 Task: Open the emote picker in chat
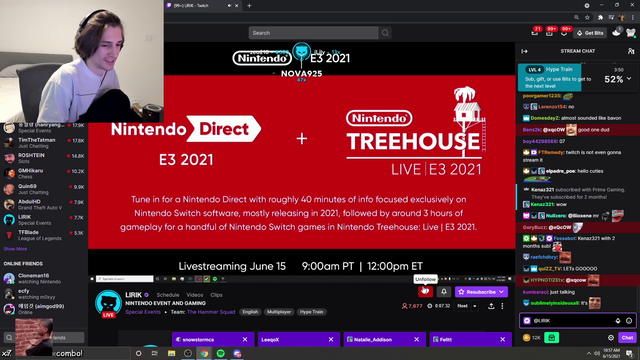click(629, 321)
